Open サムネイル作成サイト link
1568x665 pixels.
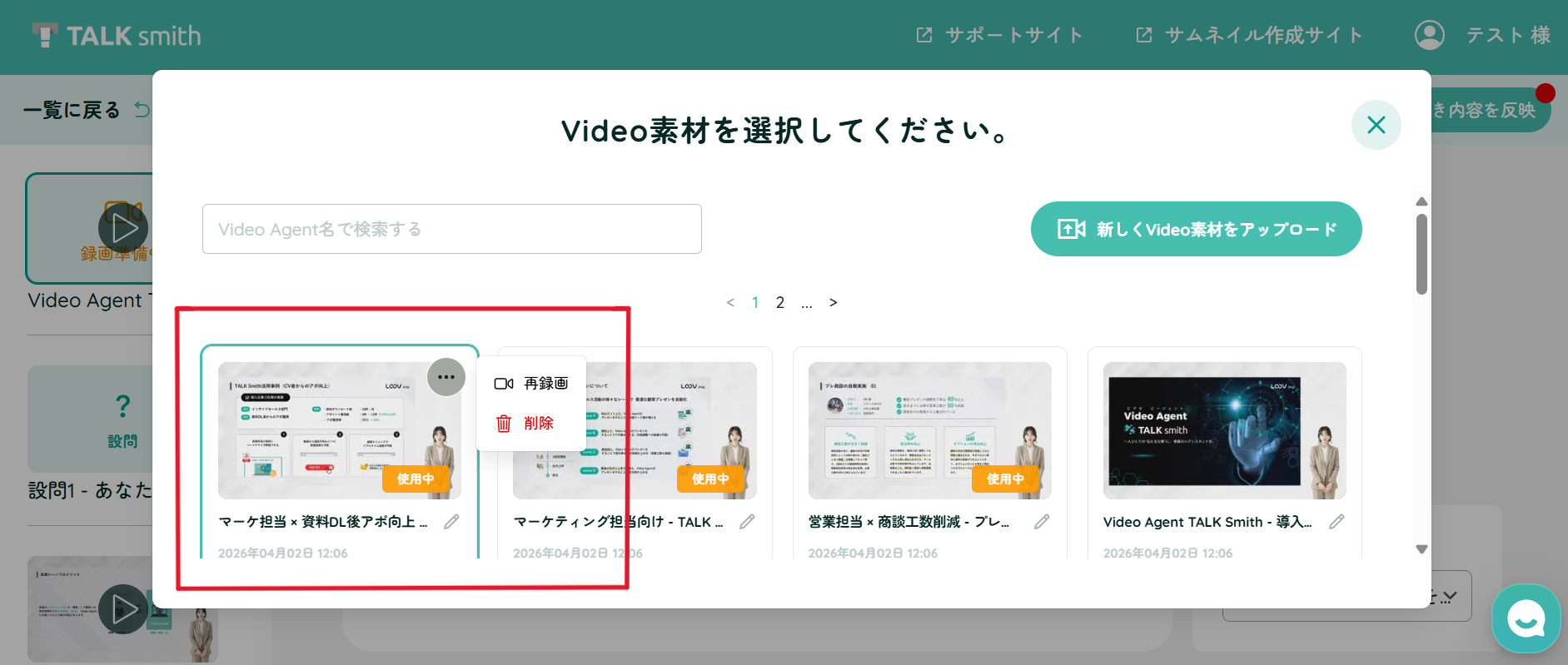[1249, 35]
